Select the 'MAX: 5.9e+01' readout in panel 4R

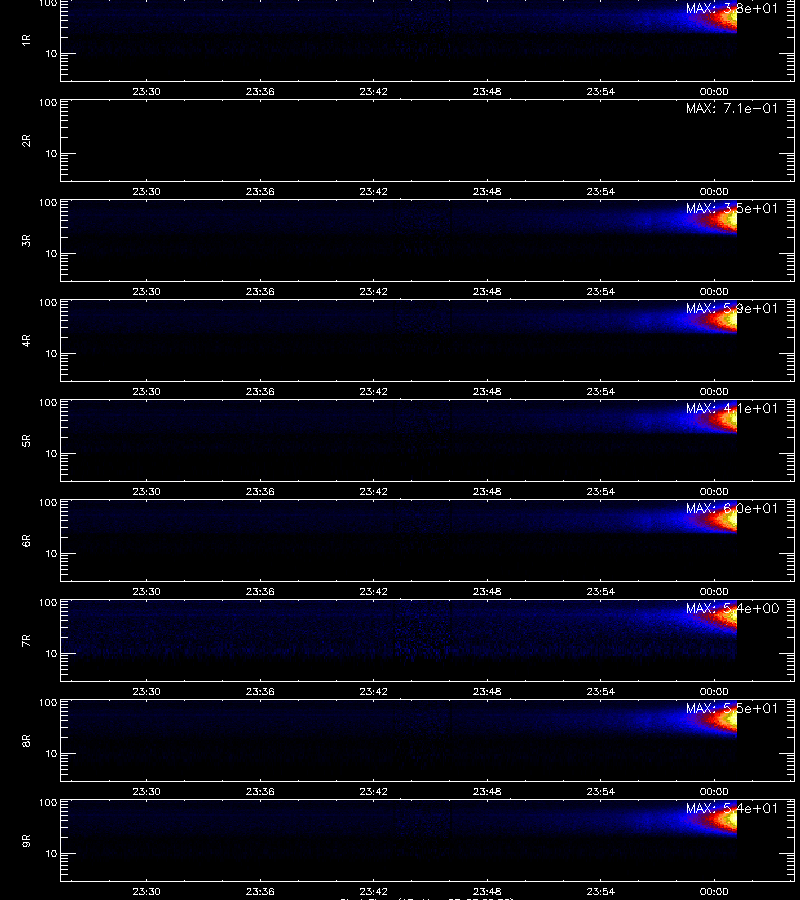(x=732, y=308)
